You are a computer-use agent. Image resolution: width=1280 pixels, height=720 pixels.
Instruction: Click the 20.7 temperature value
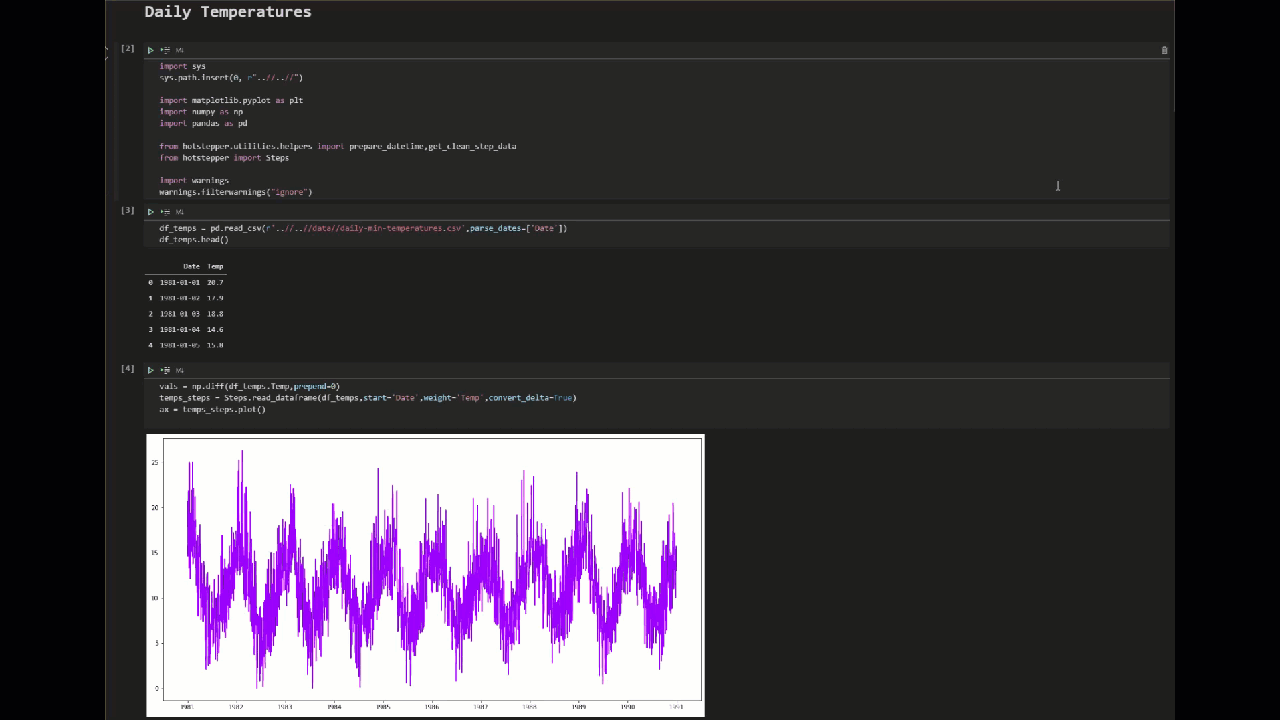coord(215,283)
